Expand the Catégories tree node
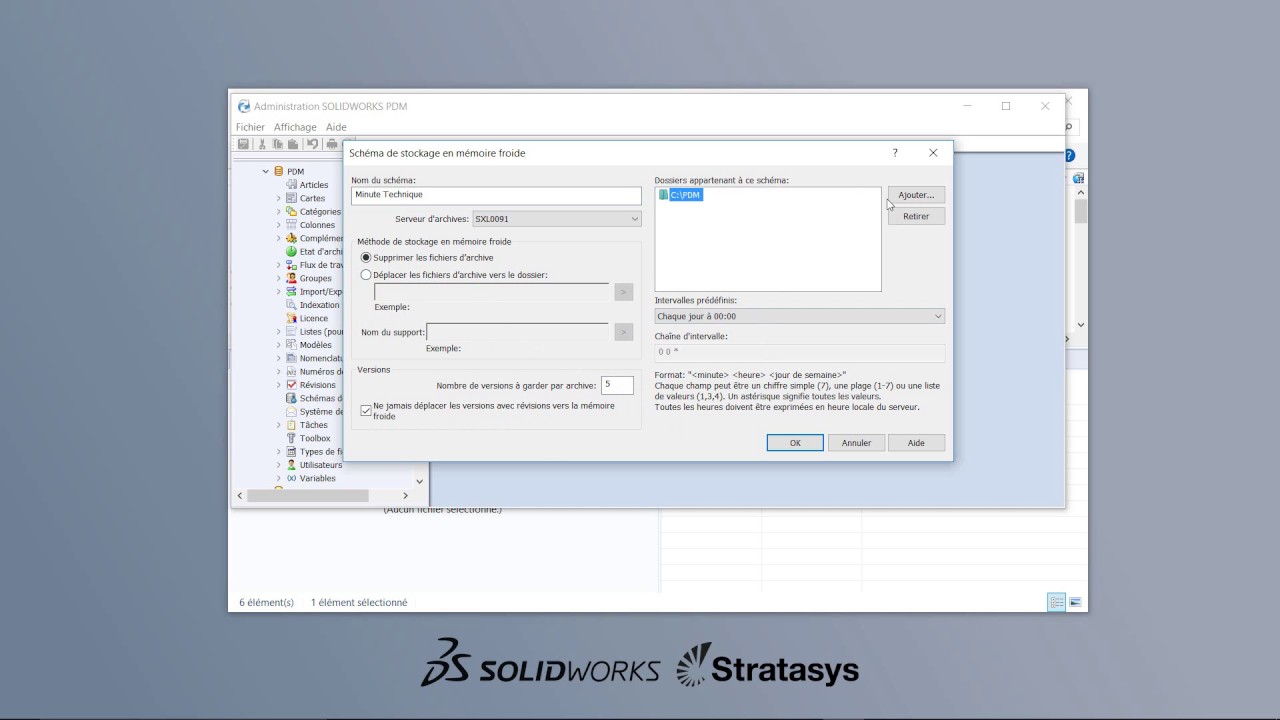 (x=279, y=211)
